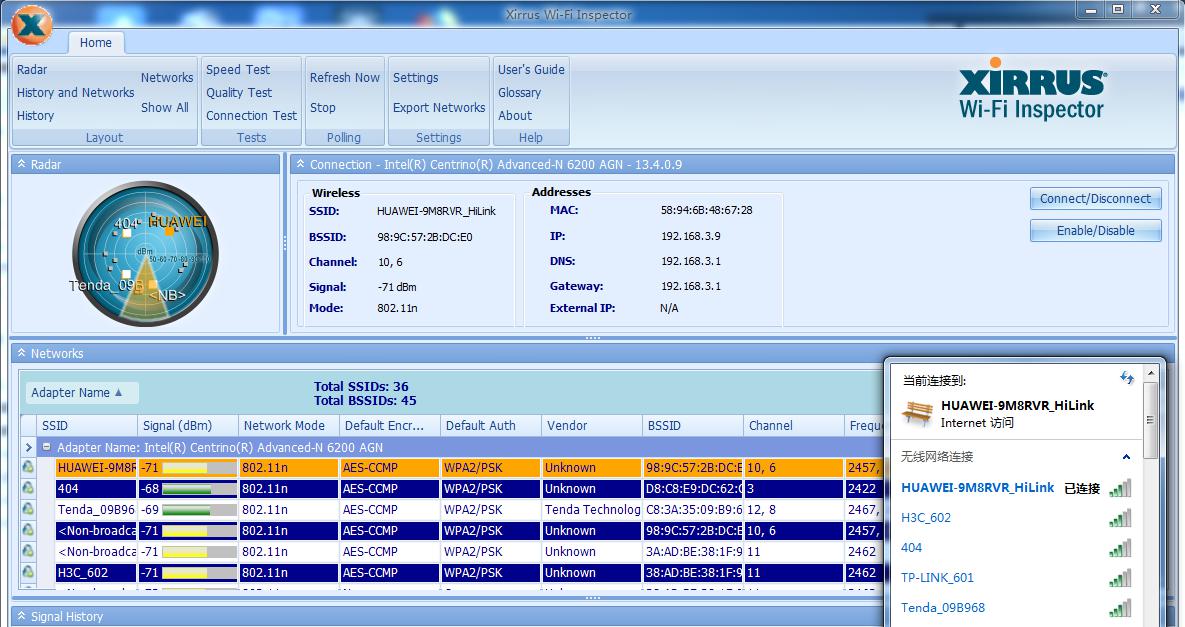
Task: Collapse the Networks panel
Action: pyautogui.click(x=21, y=353)
